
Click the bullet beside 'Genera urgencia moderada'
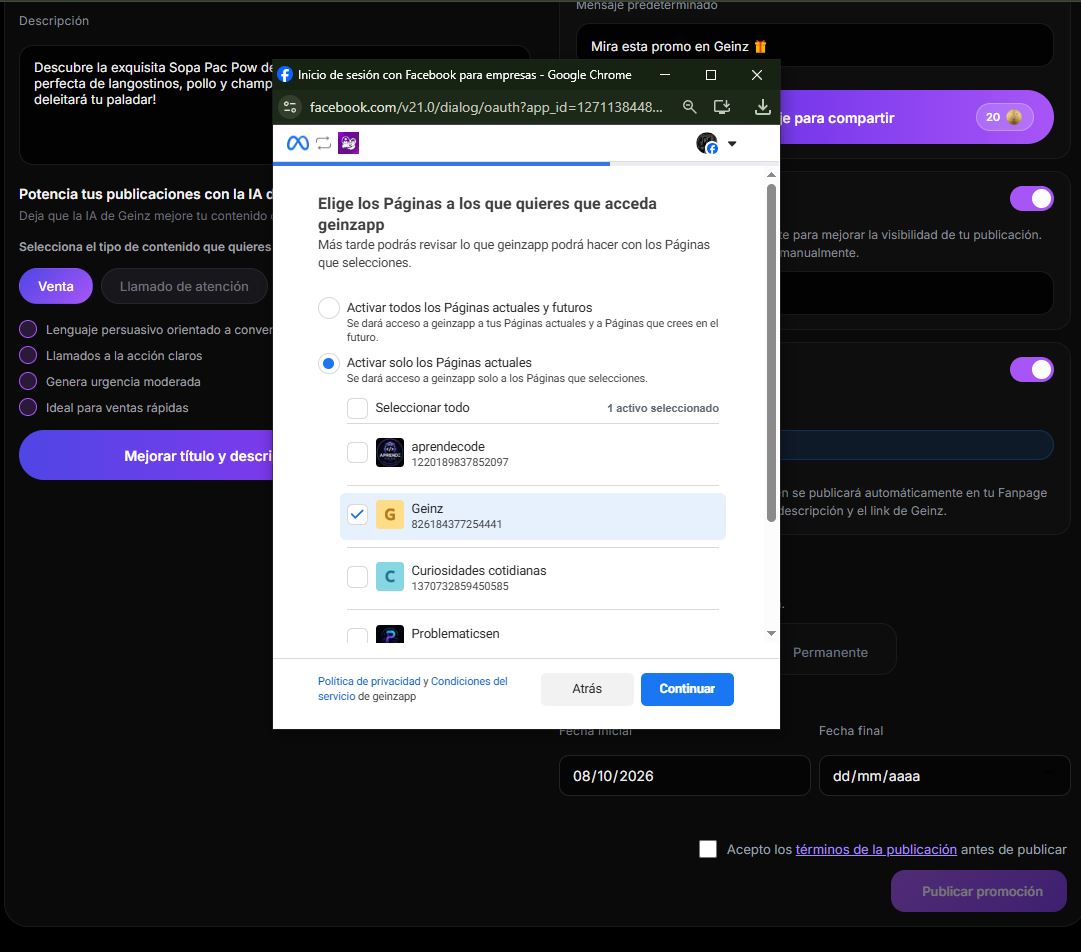point(28,381)
